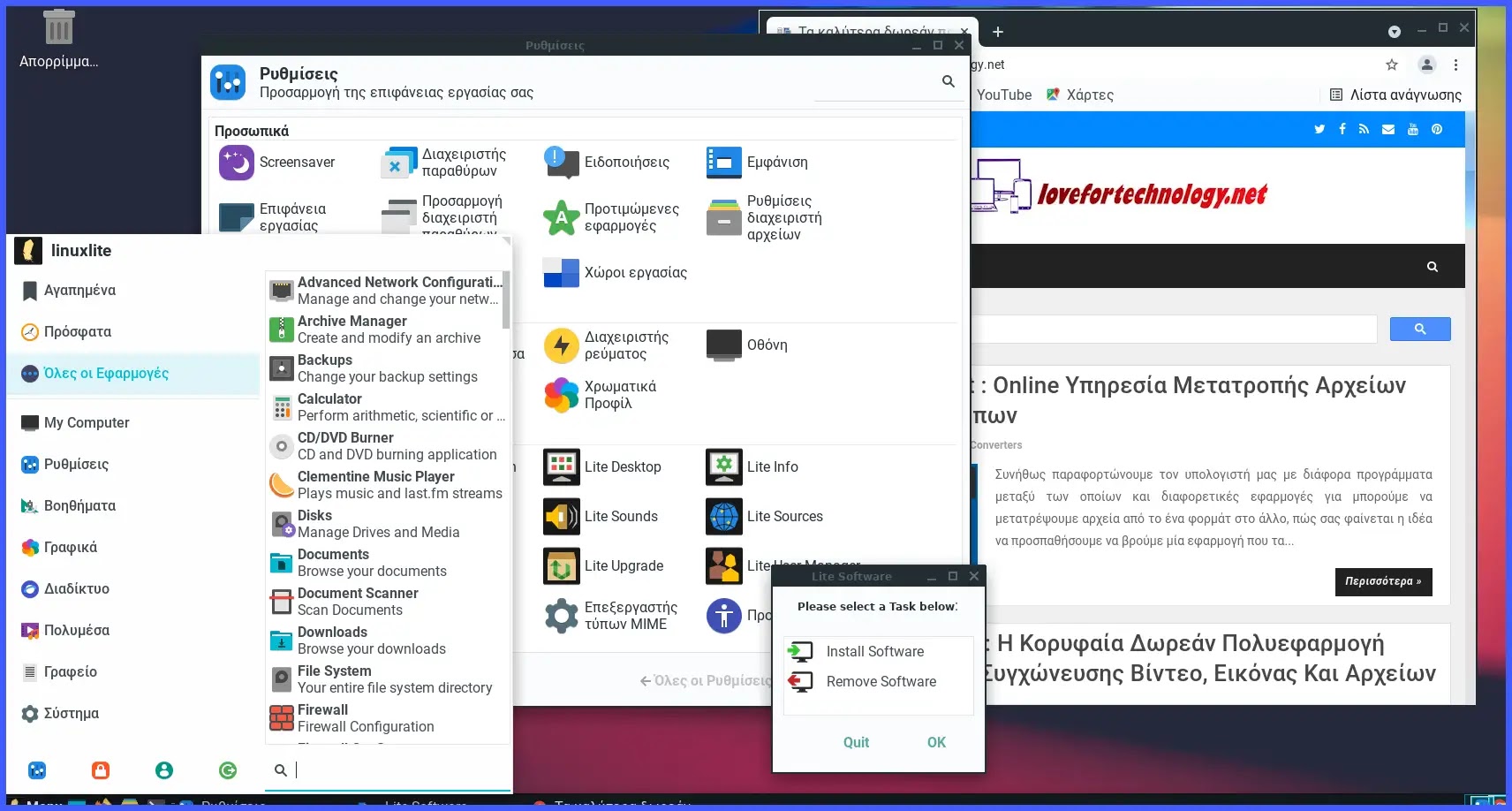This screenshot has height=811, width=1512.
Task: Open Λίστα ανάγνωσης reading list
Action: [1395, 95]
